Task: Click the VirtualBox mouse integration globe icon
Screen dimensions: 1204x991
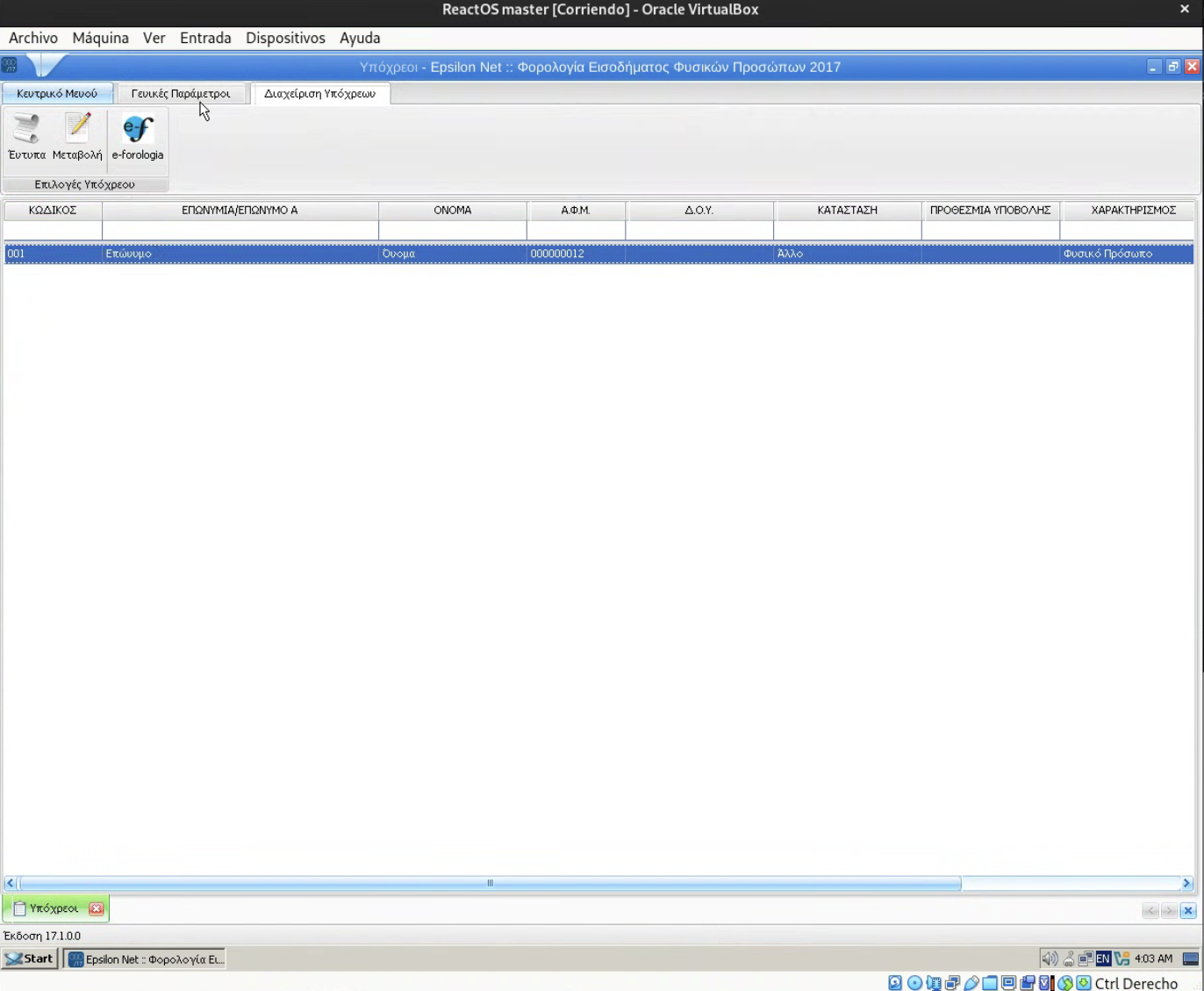Action: [1065, 983]
